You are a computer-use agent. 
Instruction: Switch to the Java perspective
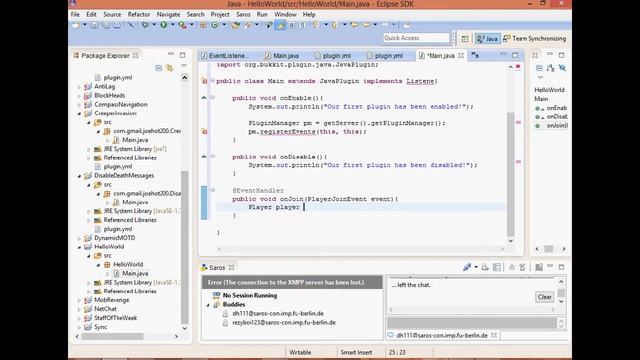(x=487, y=38)
